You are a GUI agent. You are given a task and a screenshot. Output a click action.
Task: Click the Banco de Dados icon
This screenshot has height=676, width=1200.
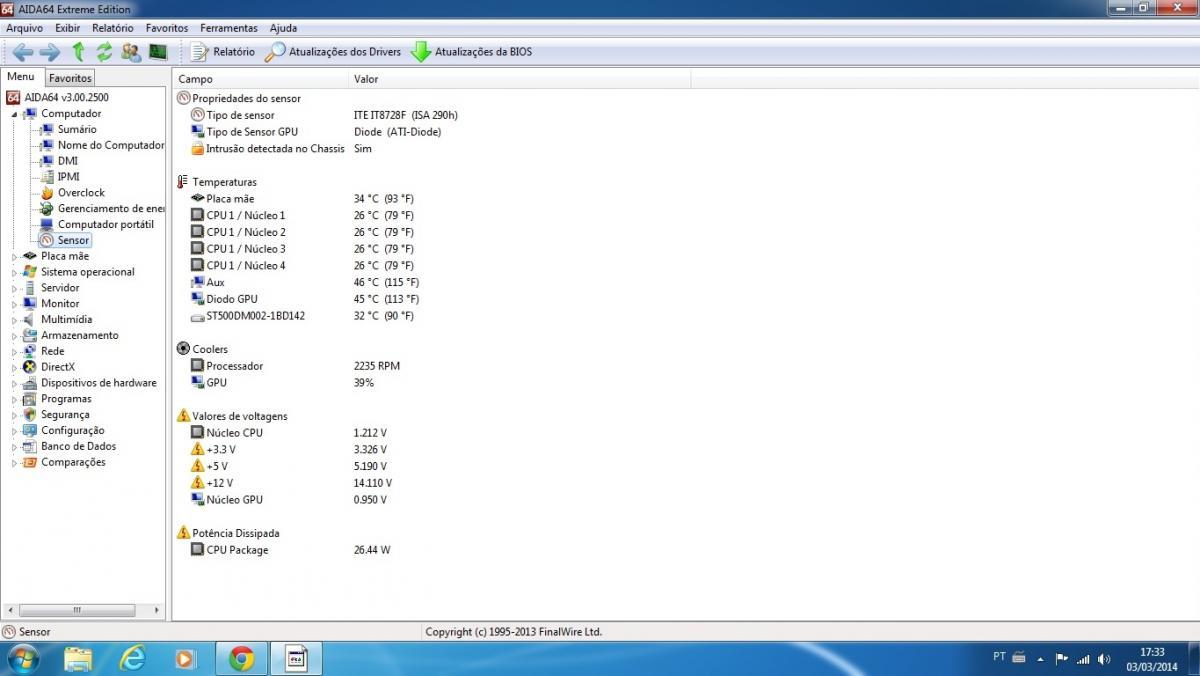(30, 447)
